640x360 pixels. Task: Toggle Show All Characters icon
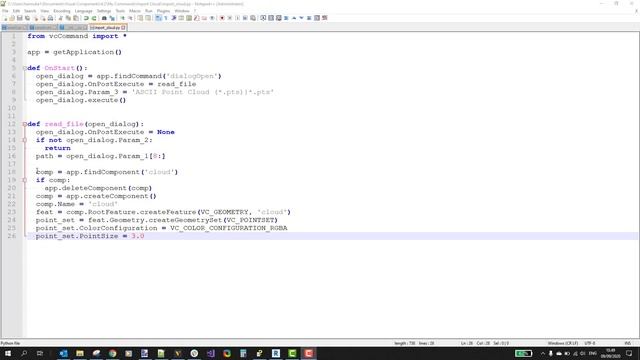pos(165,18)
